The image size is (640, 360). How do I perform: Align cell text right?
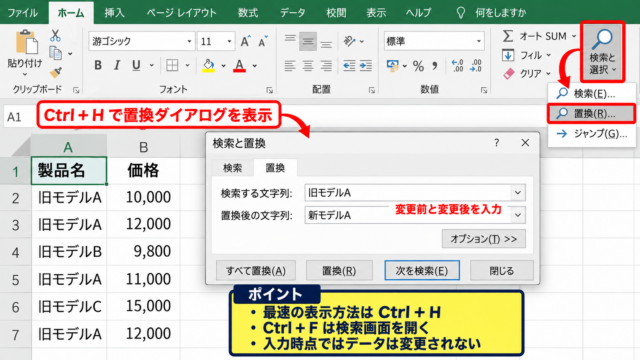click(x=326, y=65)
